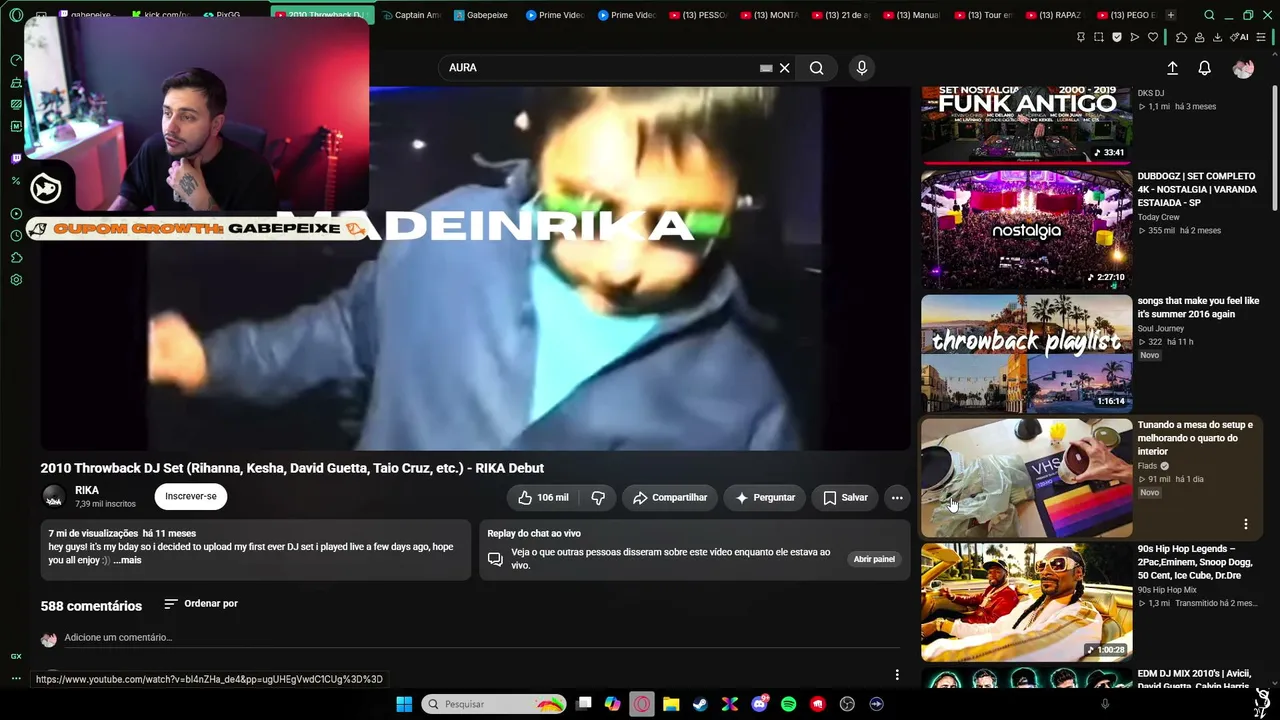The width and height of the screenshot is (1280, 720).
Task: Open the AI assistant icon in browser toolbar
Action: pyautogui.click(x=1241, y=37)
